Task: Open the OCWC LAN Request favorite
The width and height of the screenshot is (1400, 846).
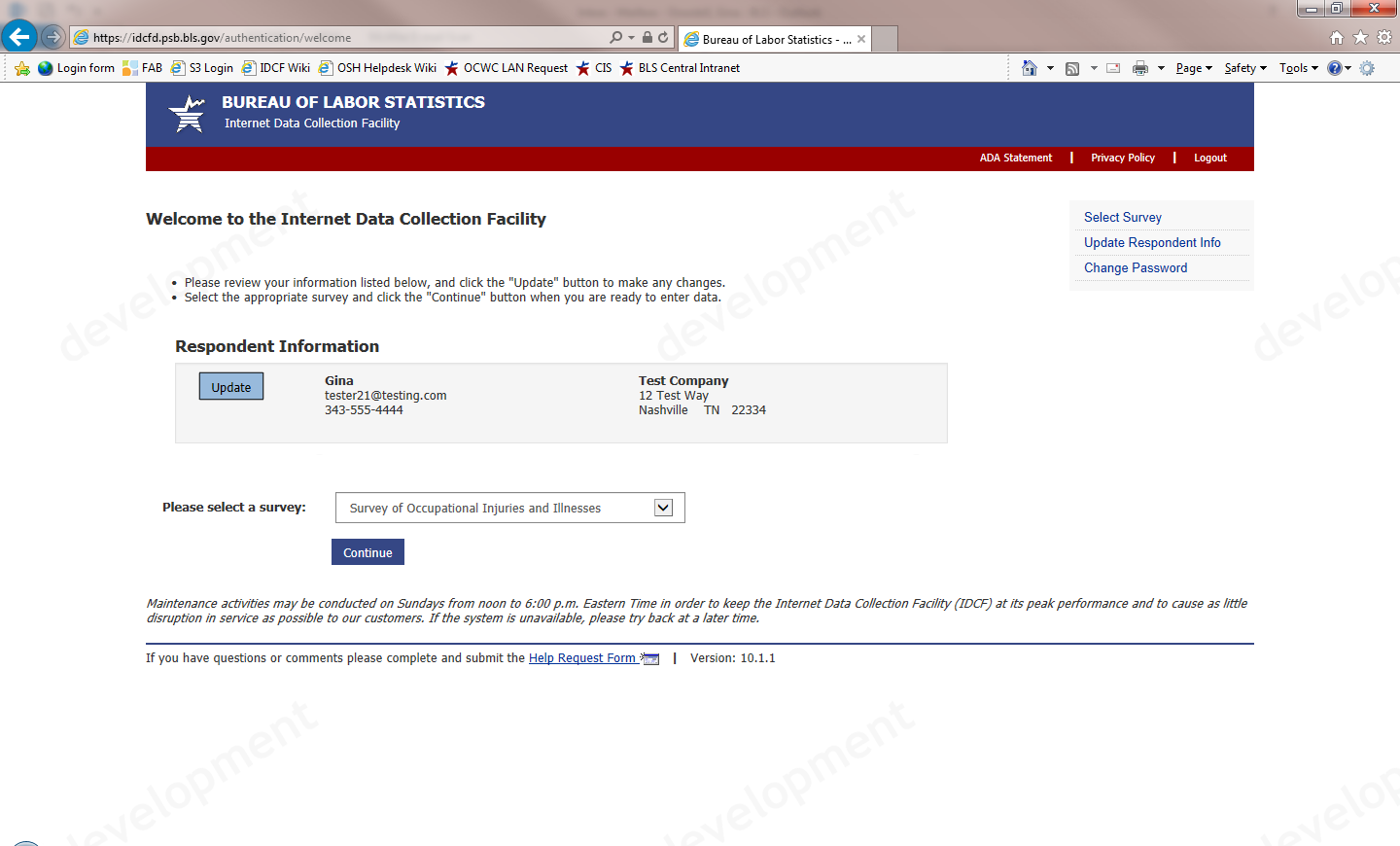Action: click(x=507, y=68)
